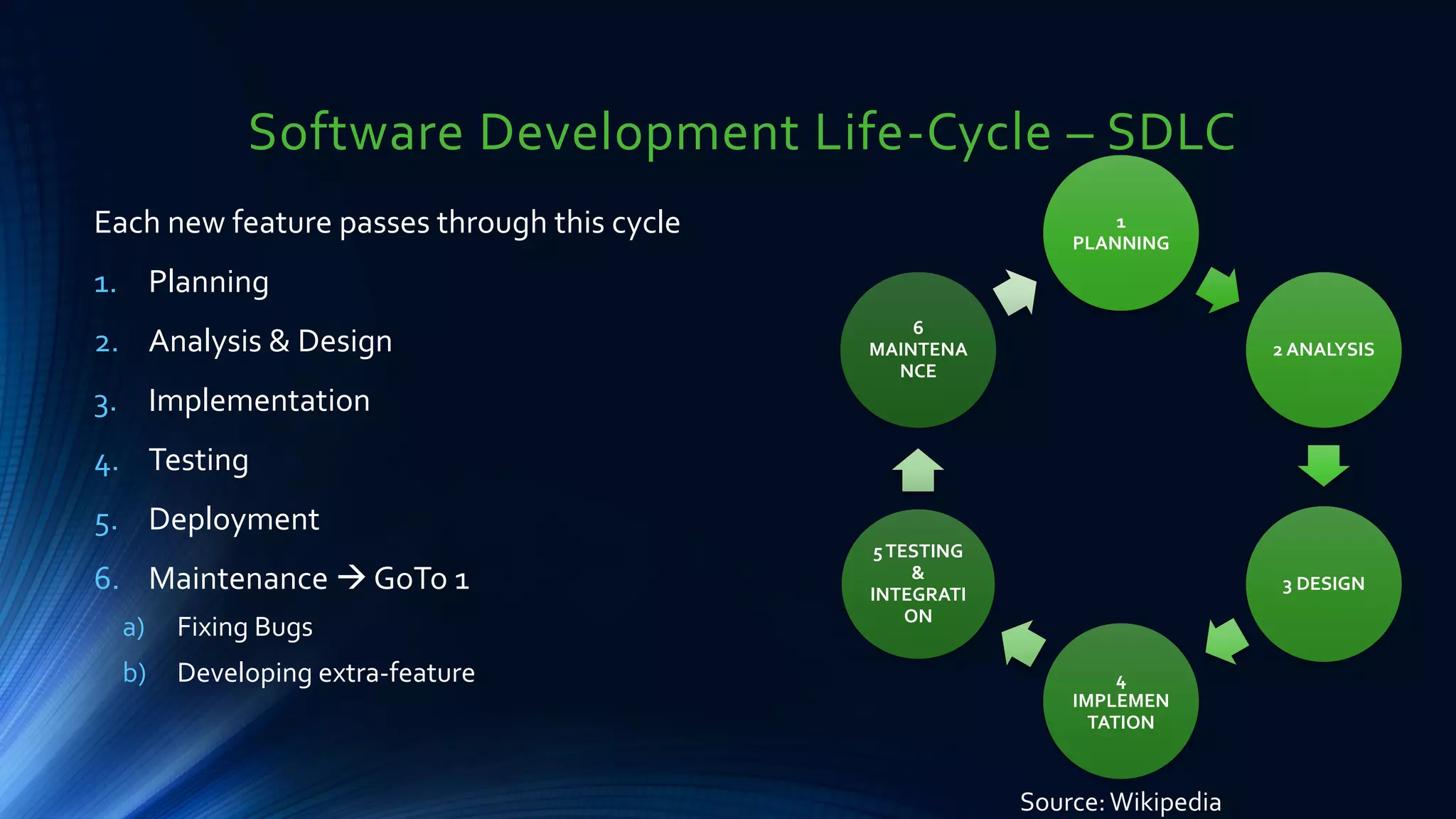Image resolution: width=1456 pixels, height=819 pixels.
Task: Click the Maintenance GoTo 1 list item
Action: pyautogui.click(x=309, y=579)
